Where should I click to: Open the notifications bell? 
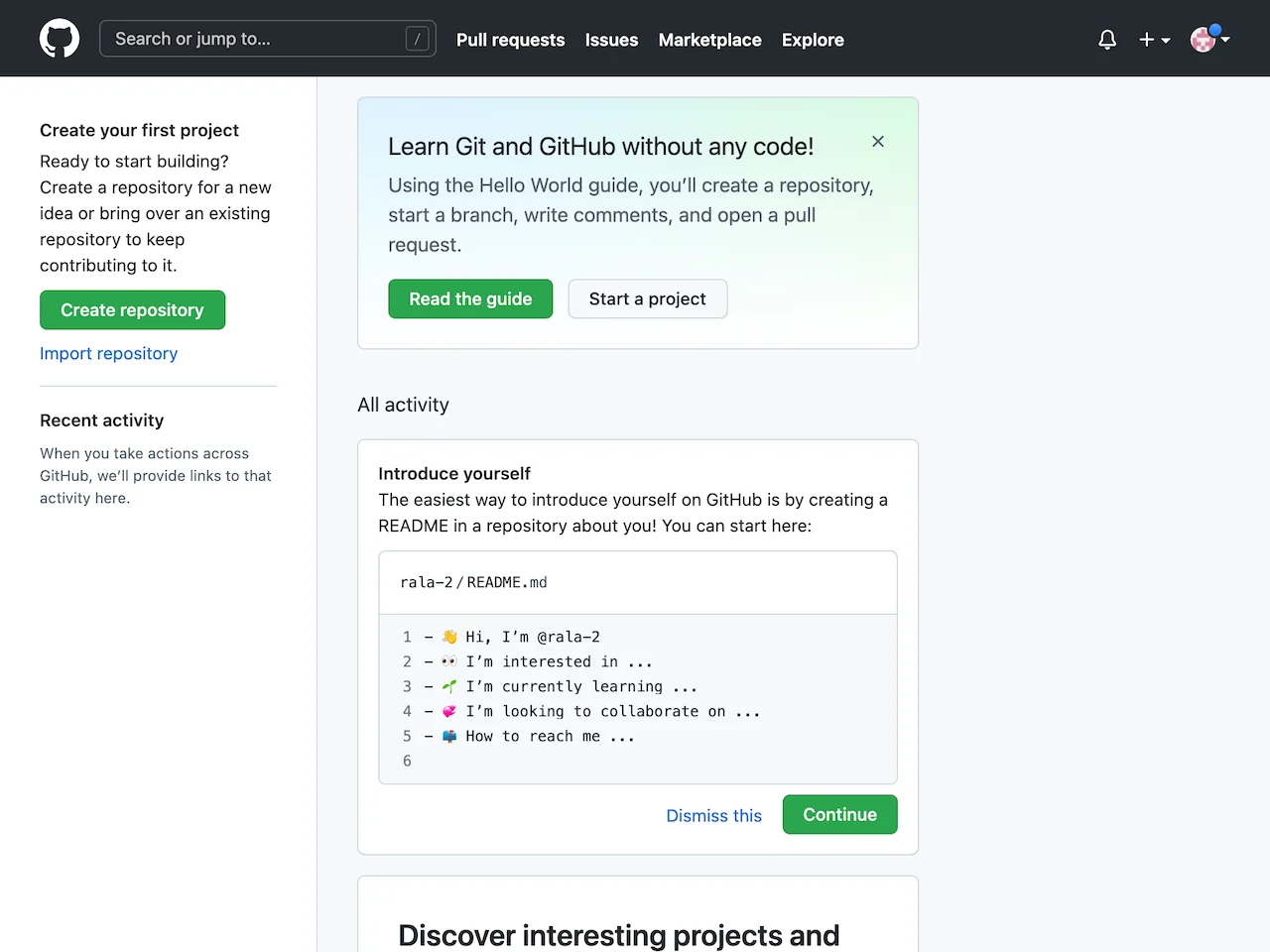tap(1107, 39)
